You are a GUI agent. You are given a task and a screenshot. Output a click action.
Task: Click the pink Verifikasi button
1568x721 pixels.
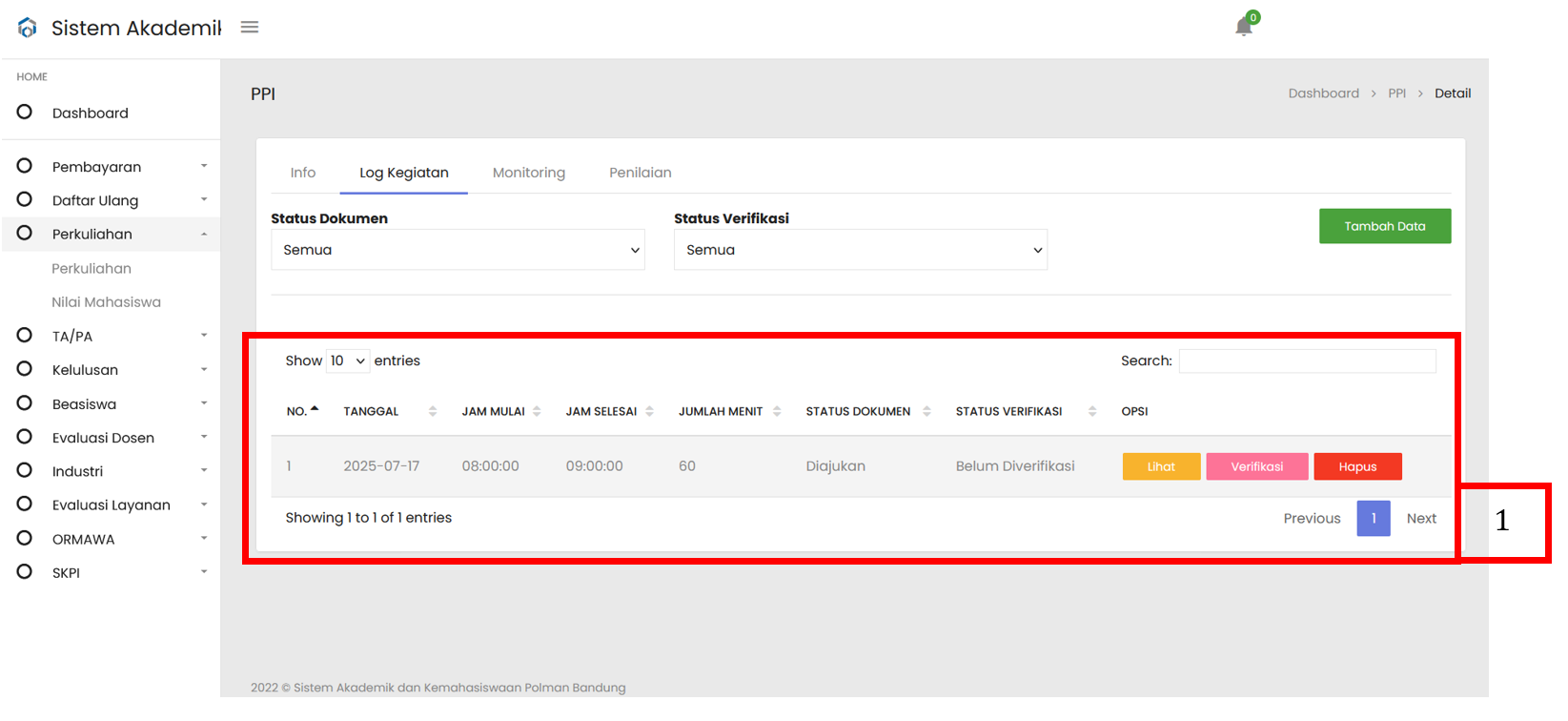[x=1257, y=466]
